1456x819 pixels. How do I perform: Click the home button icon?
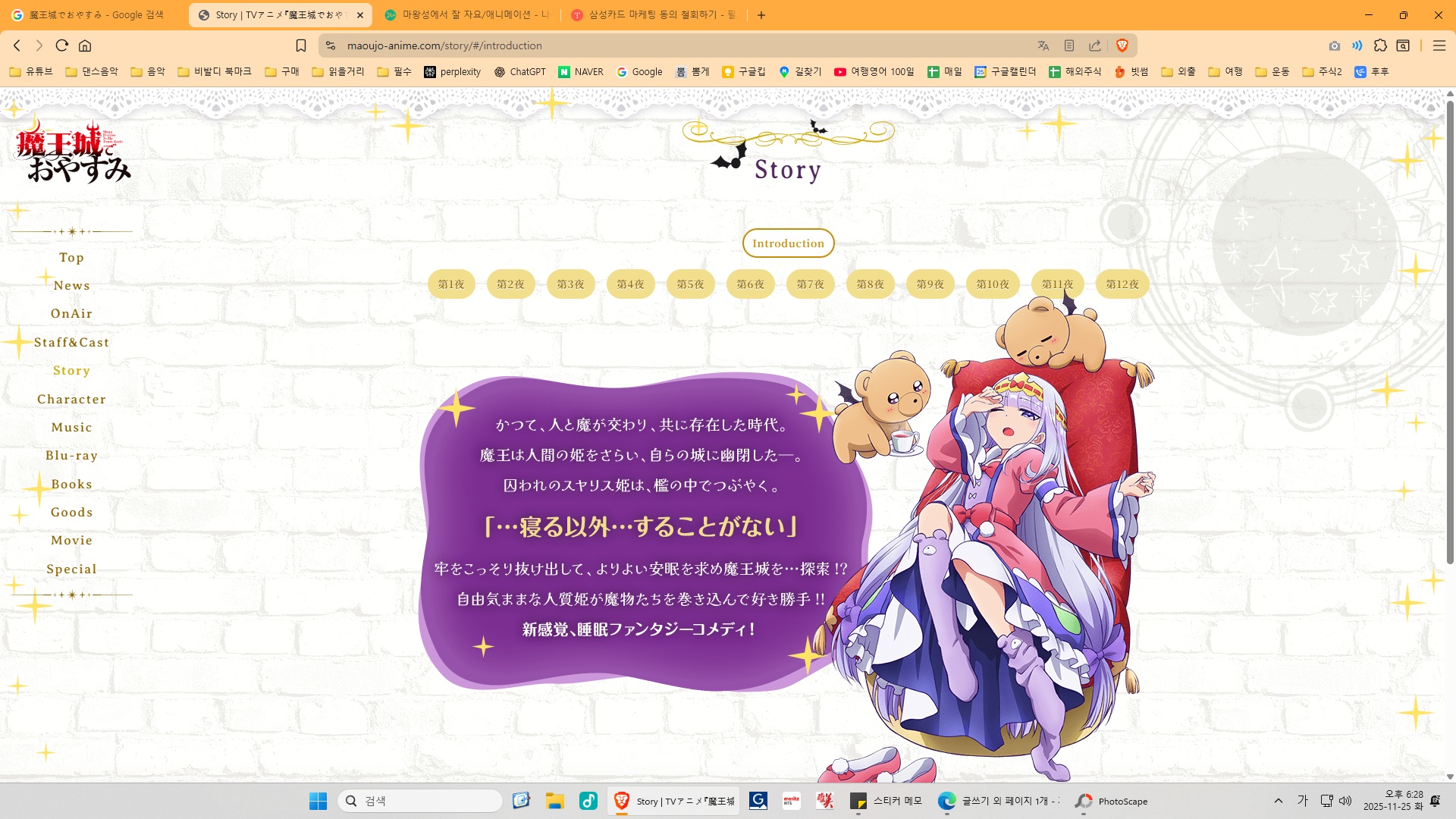point(85,45)
